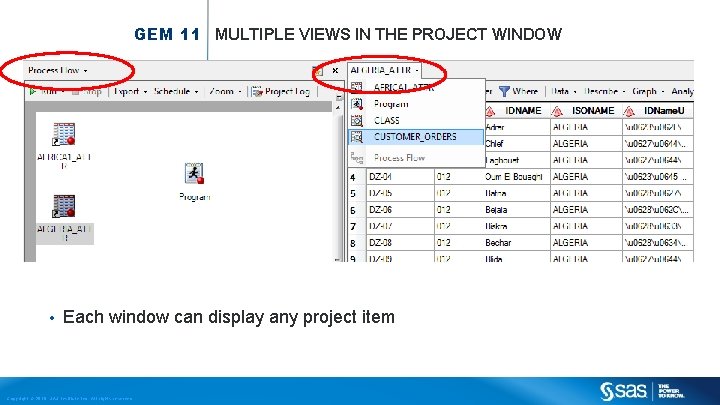Select row number 6 header
Viewport: 720px width, 405px height.
[357, 210]
